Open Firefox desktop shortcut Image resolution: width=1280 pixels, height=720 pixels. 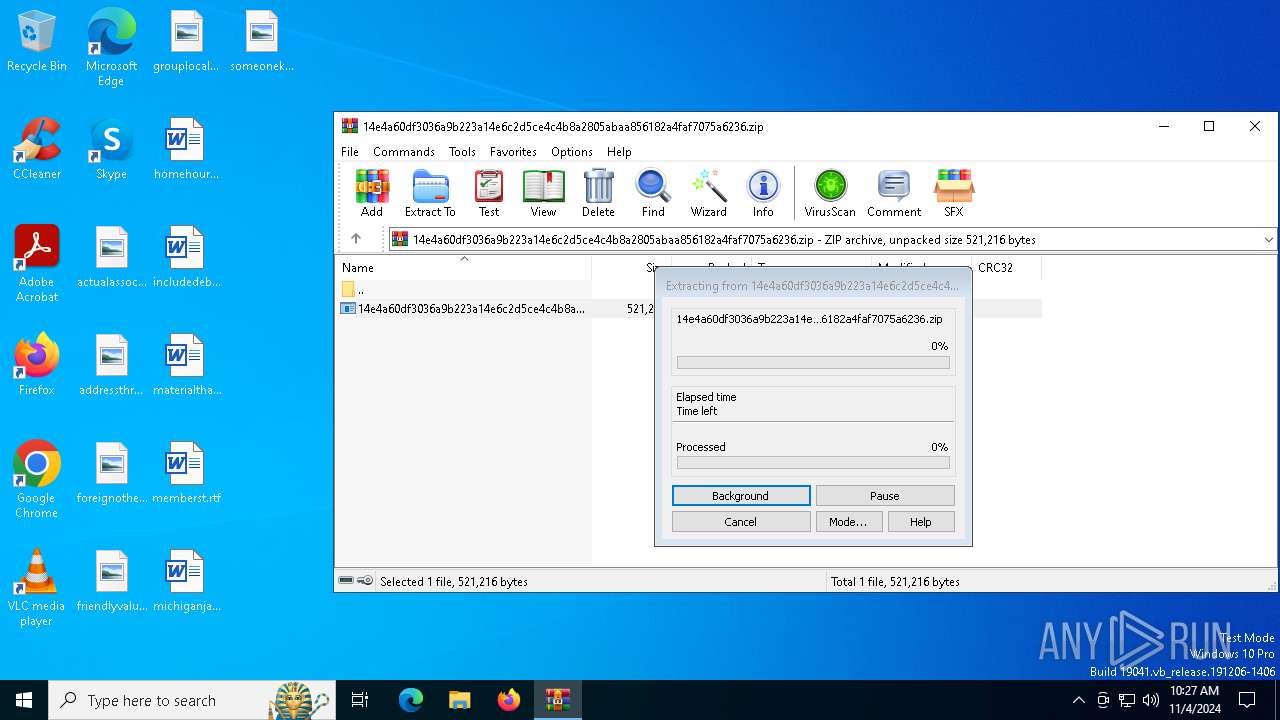tap(37, 365)
